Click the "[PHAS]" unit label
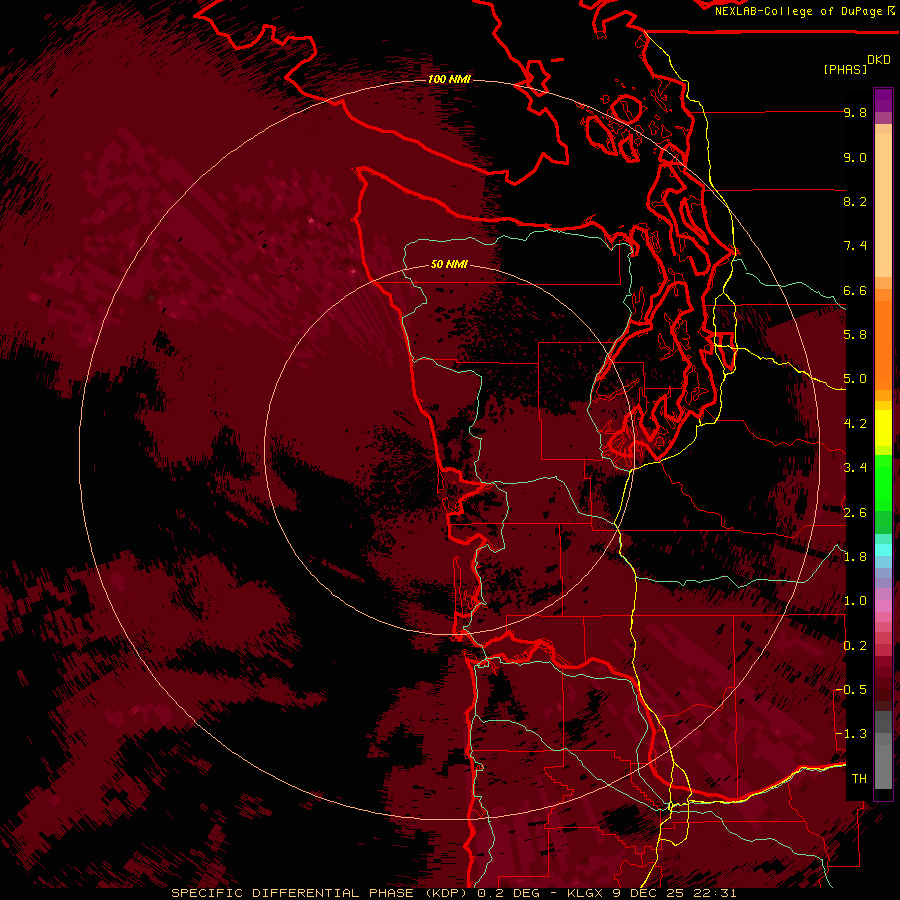Screen dimensions: 900x900 pos(845,69)
